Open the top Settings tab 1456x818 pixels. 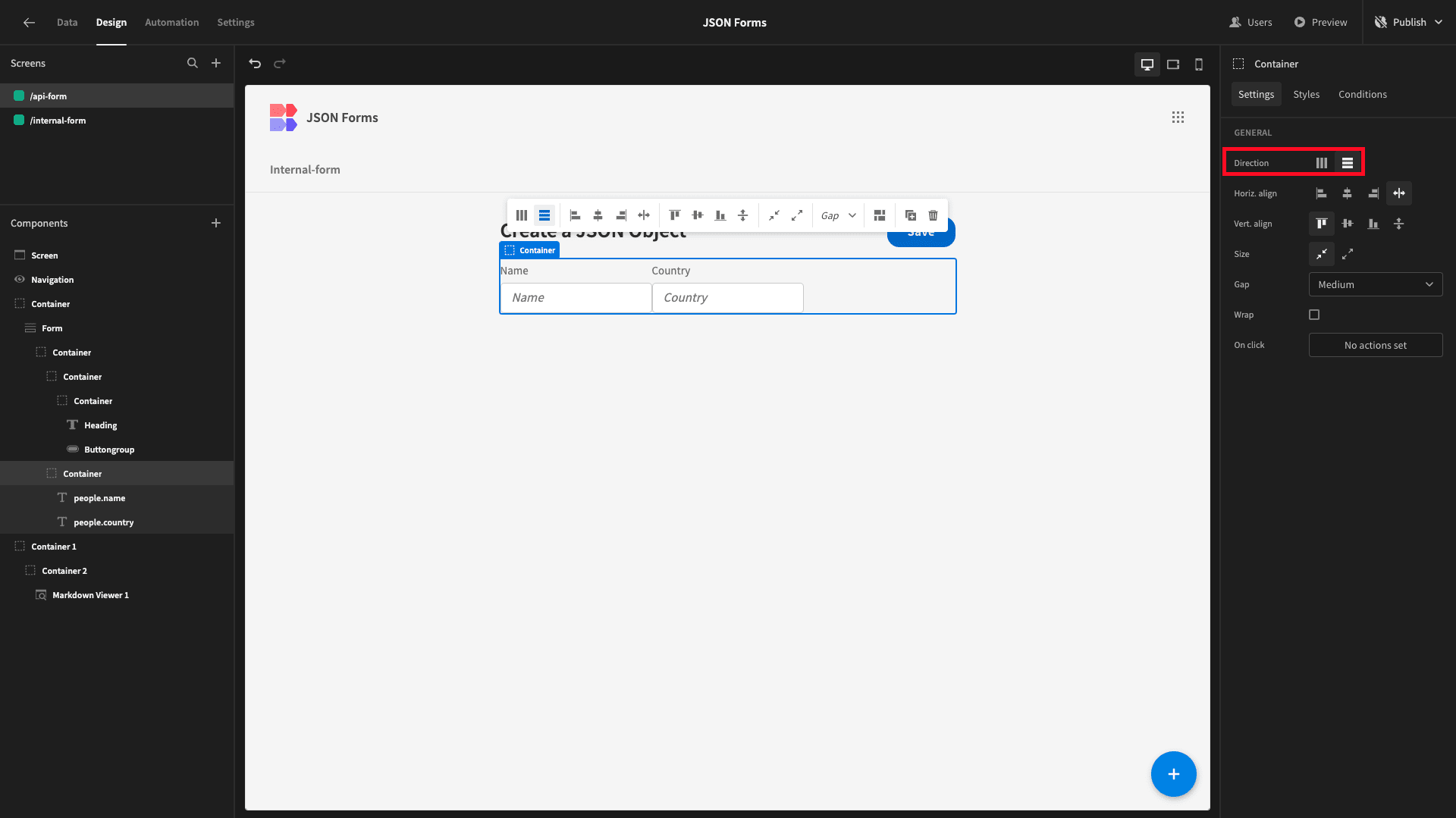click(236, 22)
